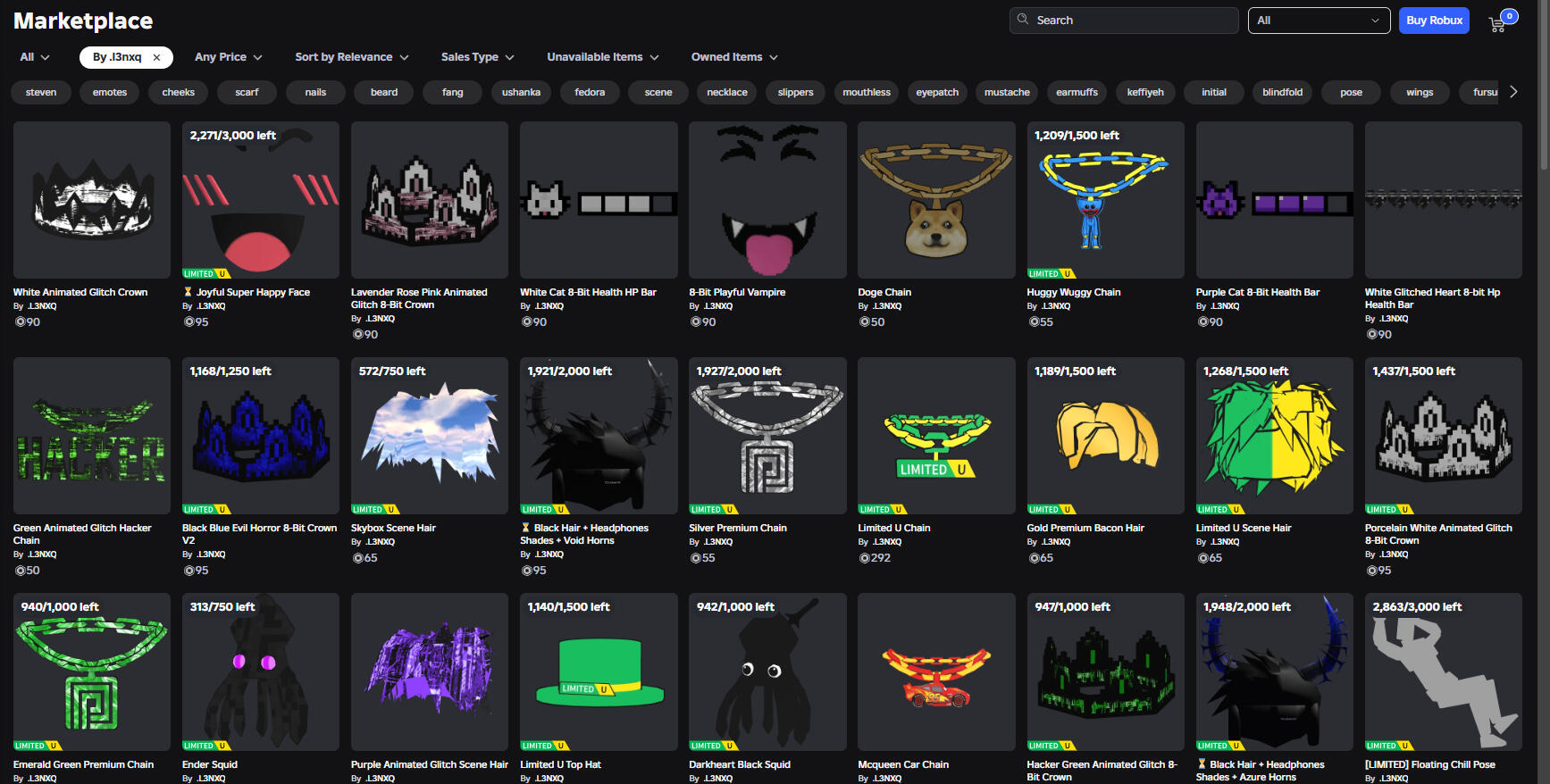
Task: Focus the marketplace Search field
Action: coord(1124,21)
